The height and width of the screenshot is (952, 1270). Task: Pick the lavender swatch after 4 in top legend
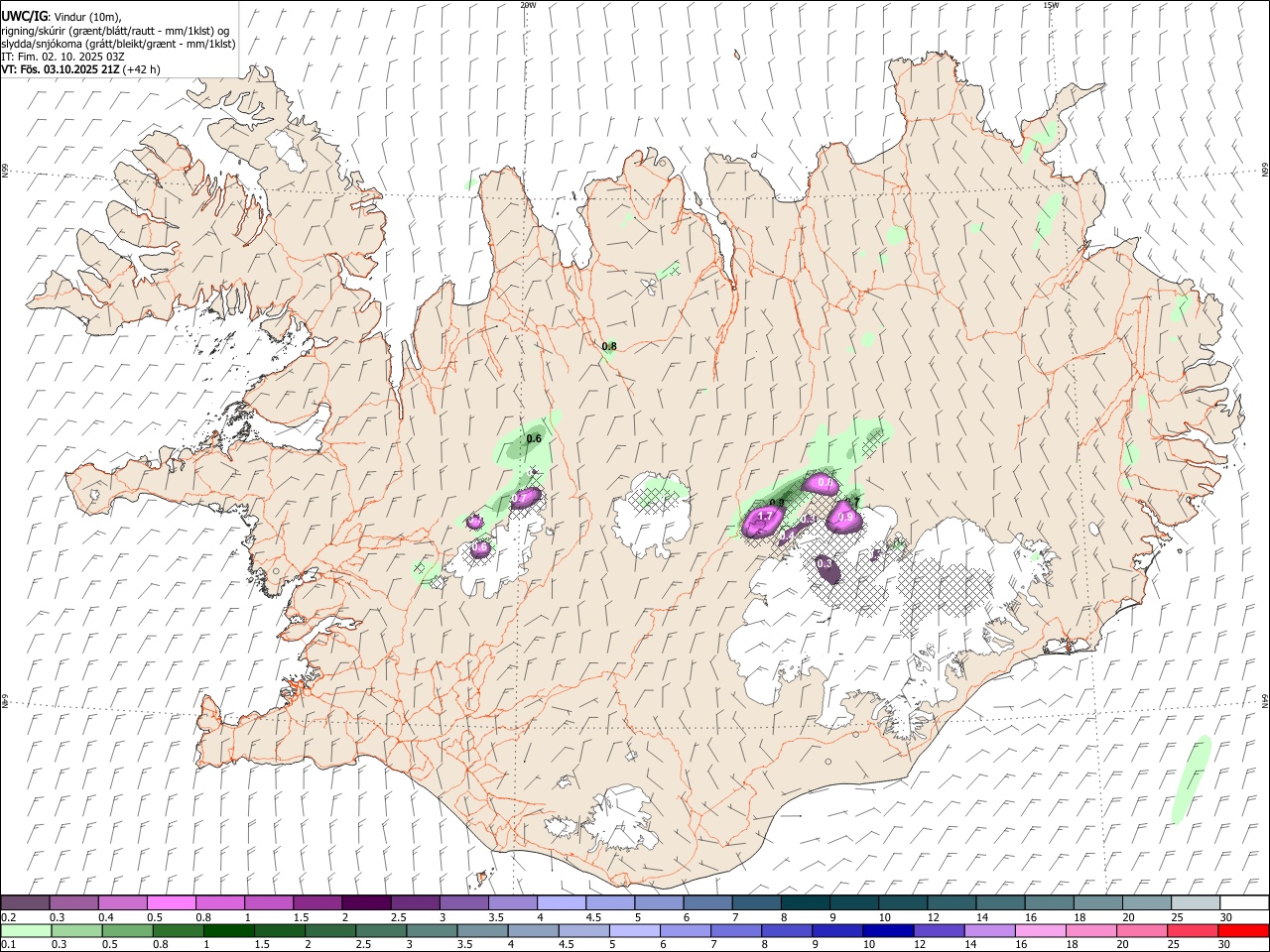(561, 902)
